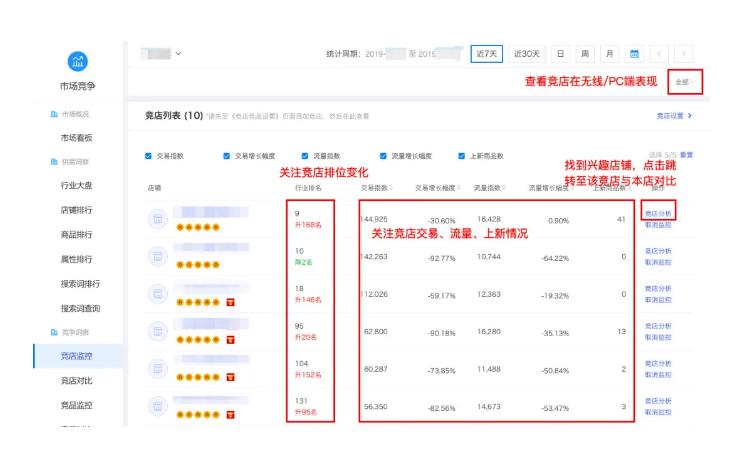The width and height of the screenshot is (731, 461).
Task: Open the calendar date picker icon
Action: pos(634,54)
